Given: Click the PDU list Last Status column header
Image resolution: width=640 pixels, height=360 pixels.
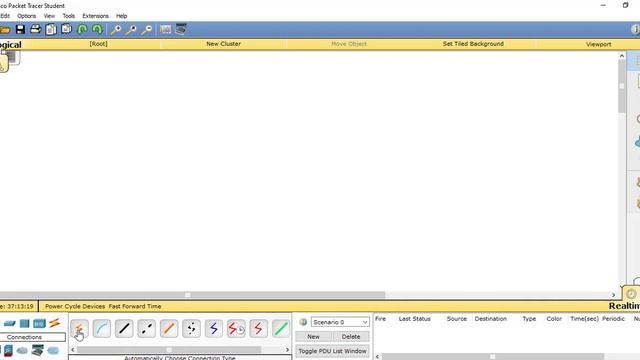Looking at the screenshot, I should point(414,319).
